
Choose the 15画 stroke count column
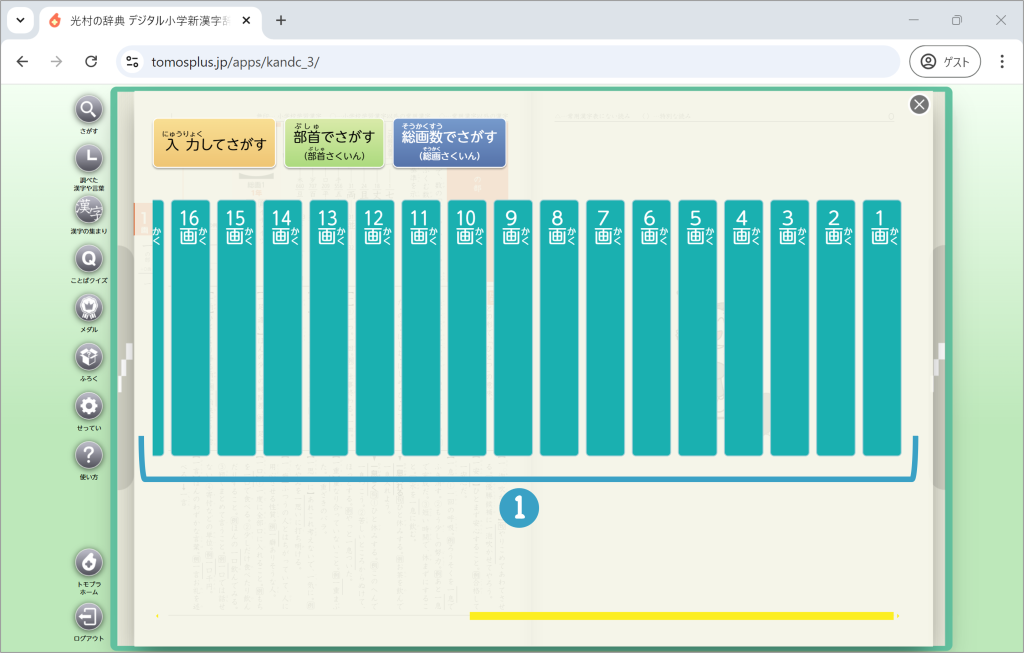[x=236, y=328]
